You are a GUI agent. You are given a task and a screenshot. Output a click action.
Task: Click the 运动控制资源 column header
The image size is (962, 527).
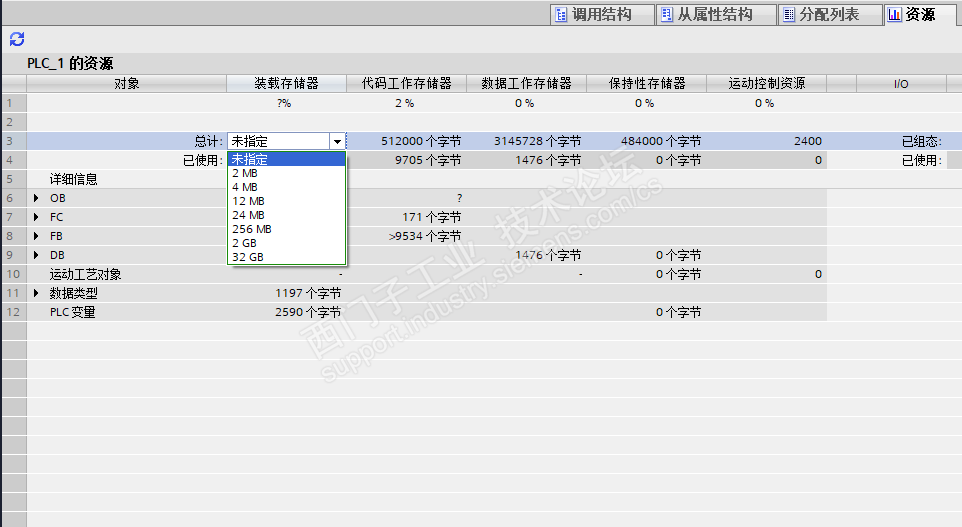766,83
